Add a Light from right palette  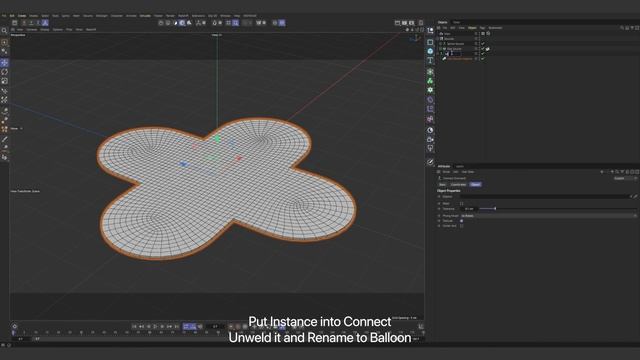click(430, 148)
